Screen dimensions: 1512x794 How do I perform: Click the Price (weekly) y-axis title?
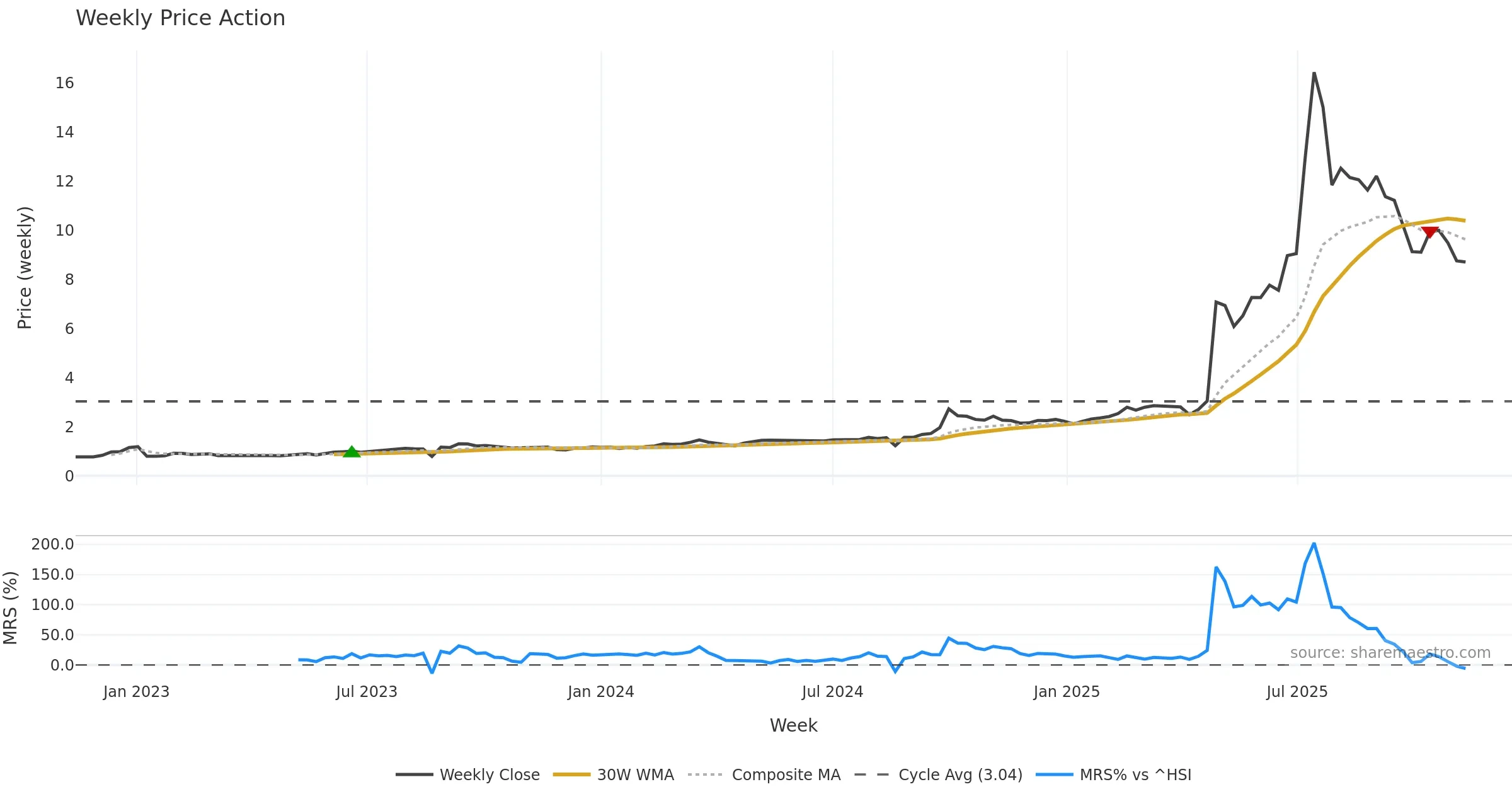[25, 267]
